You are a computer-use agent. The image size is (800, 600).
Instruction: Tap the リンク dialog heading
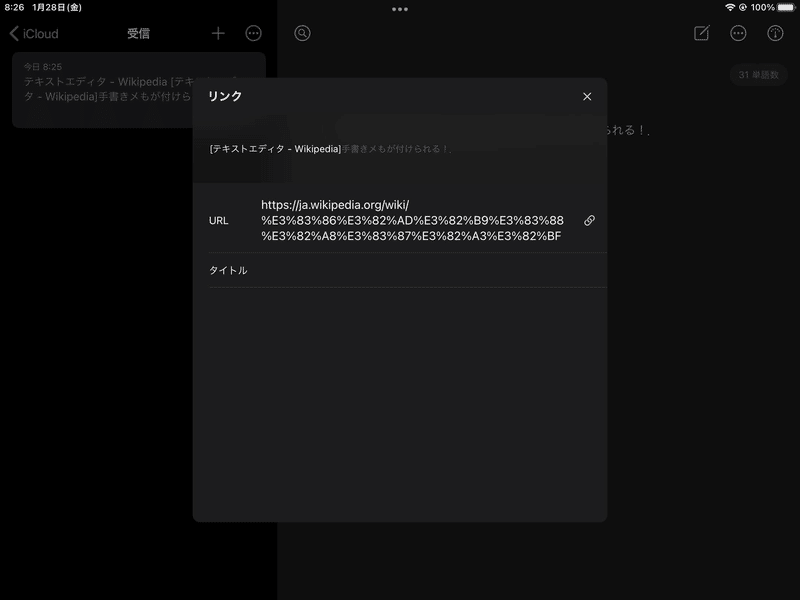click(x=225, y=96)
